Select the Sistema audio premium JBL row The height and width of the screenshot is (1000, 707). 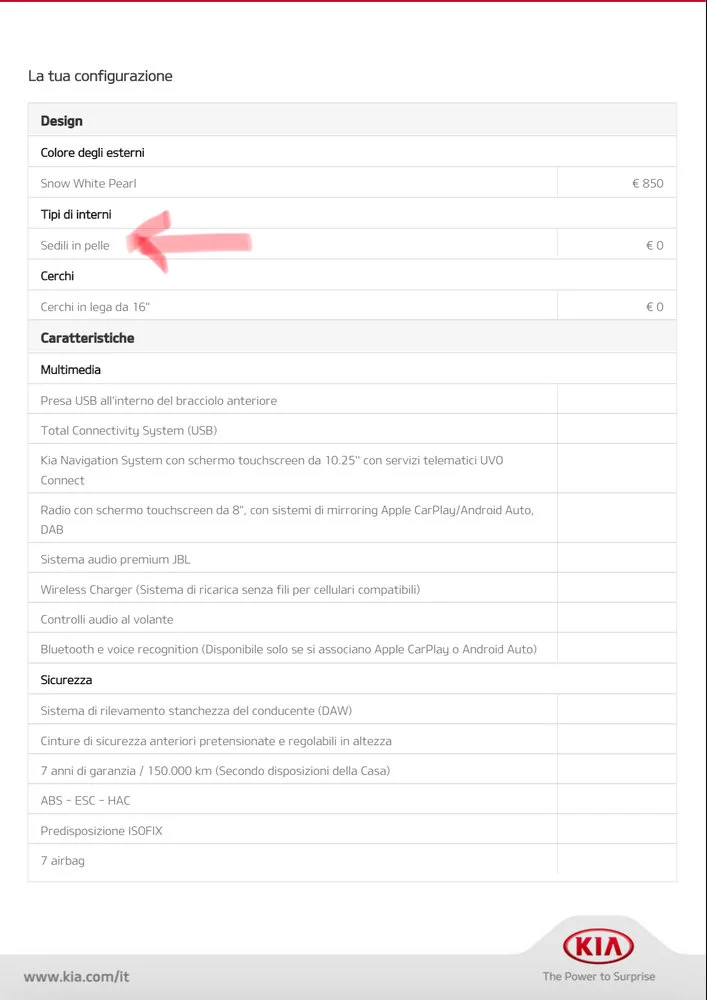[x=352, y=559]
